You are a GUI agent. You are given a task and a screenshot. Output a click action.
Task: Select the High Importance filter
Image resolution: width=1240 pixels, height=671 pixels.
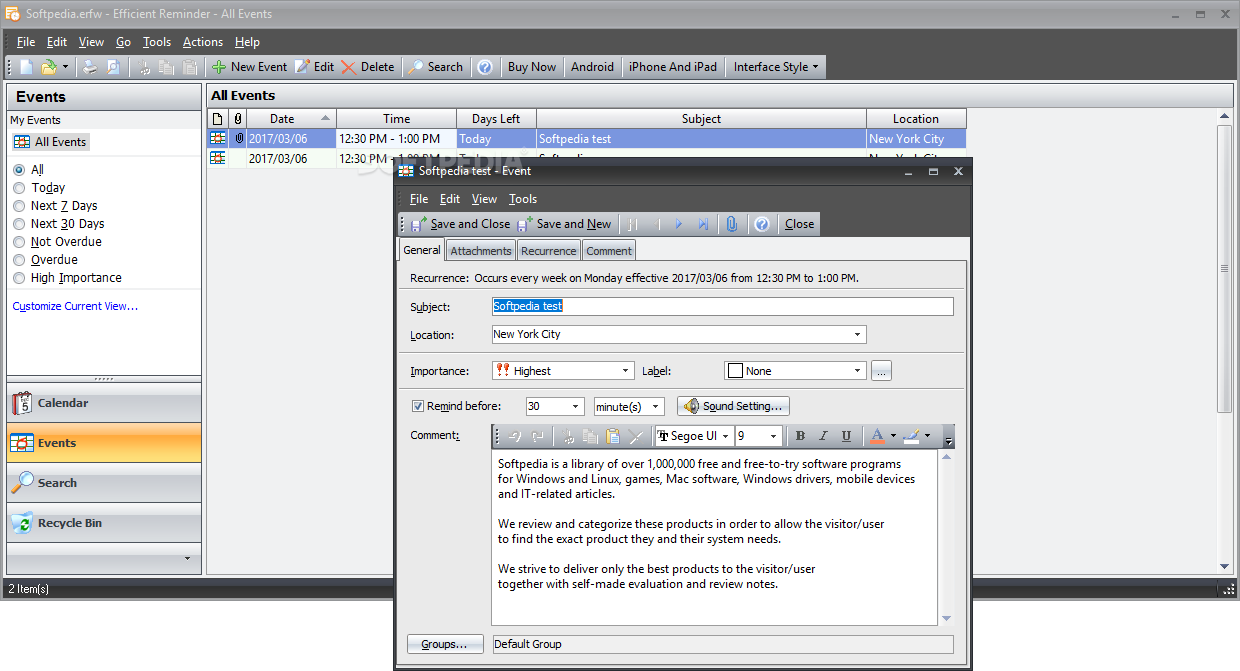tap(19, 278)
